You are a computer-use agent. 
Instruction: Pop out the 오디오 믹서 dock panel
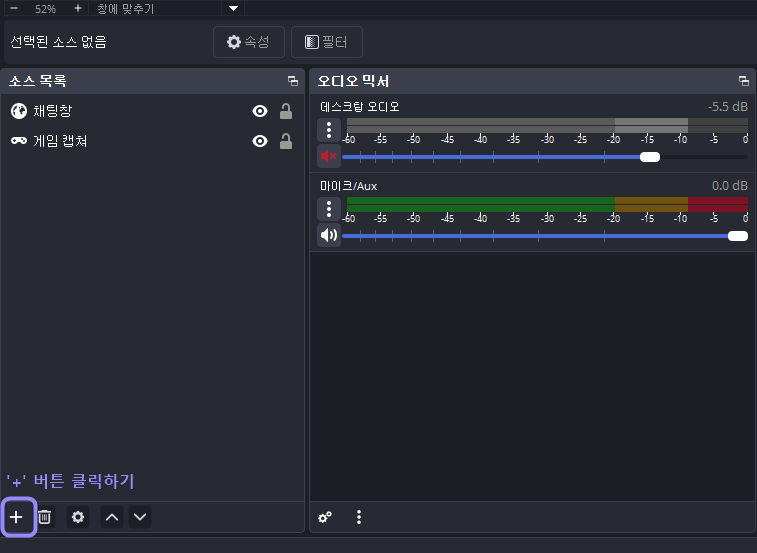[x=744, y=81]
